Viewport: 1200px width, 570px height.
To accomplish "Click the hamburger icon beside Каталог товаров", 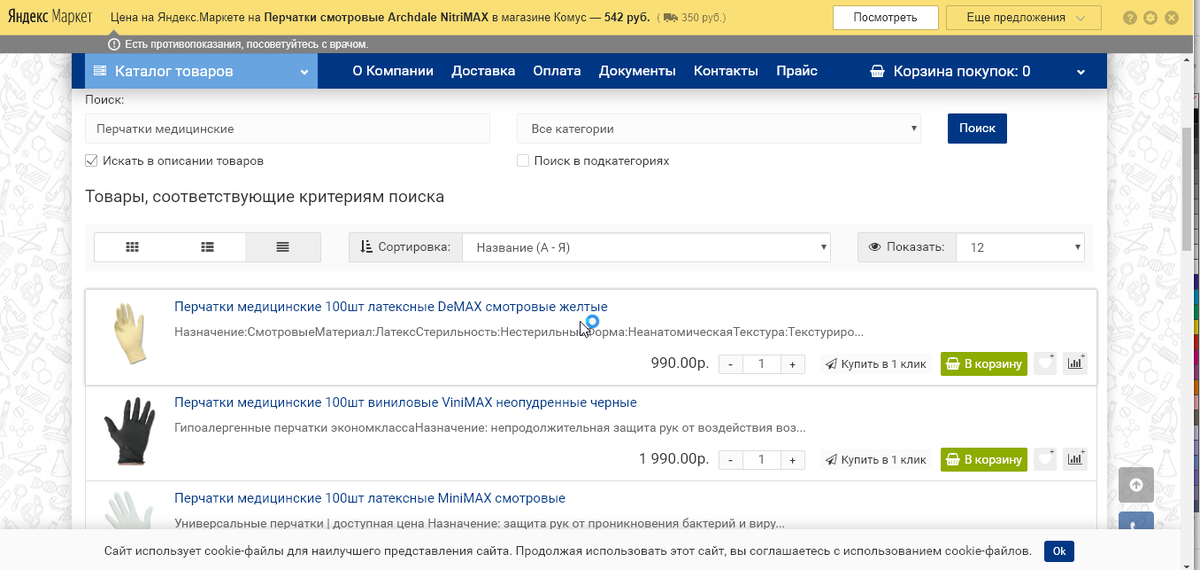I will point(100,71).
